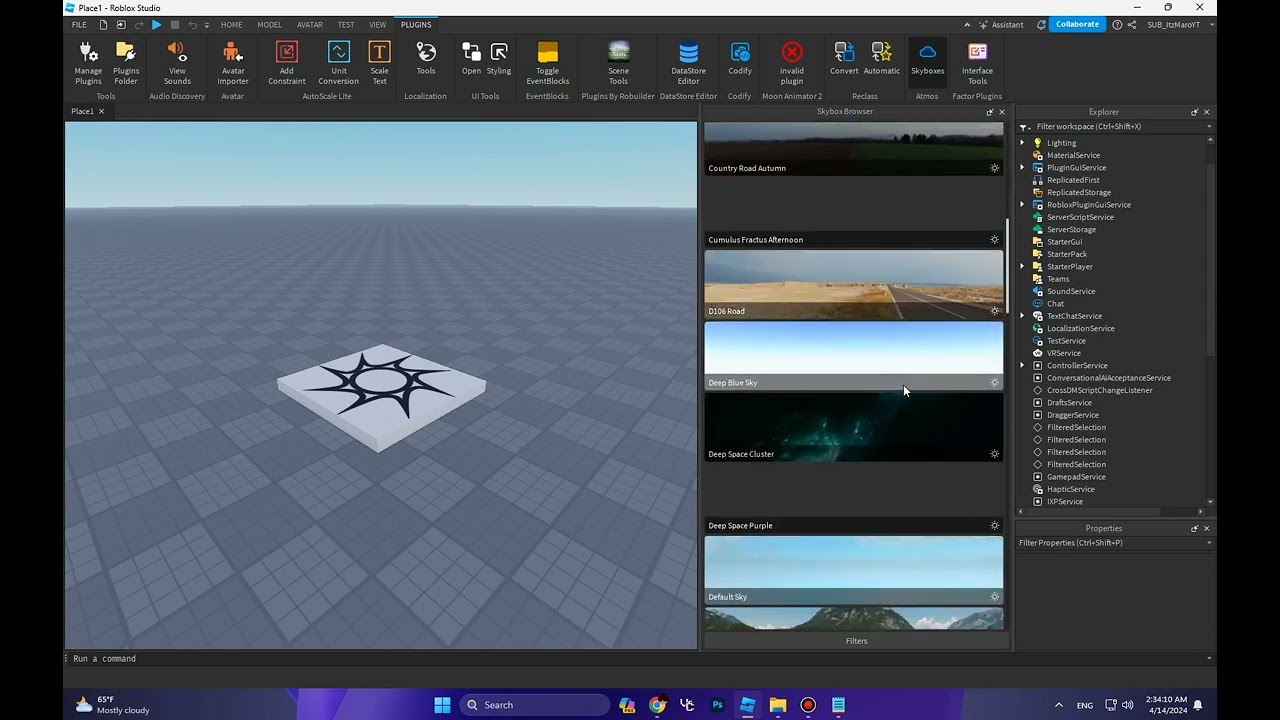Click the Reclass Convert tool

click(x=844, y=58)
